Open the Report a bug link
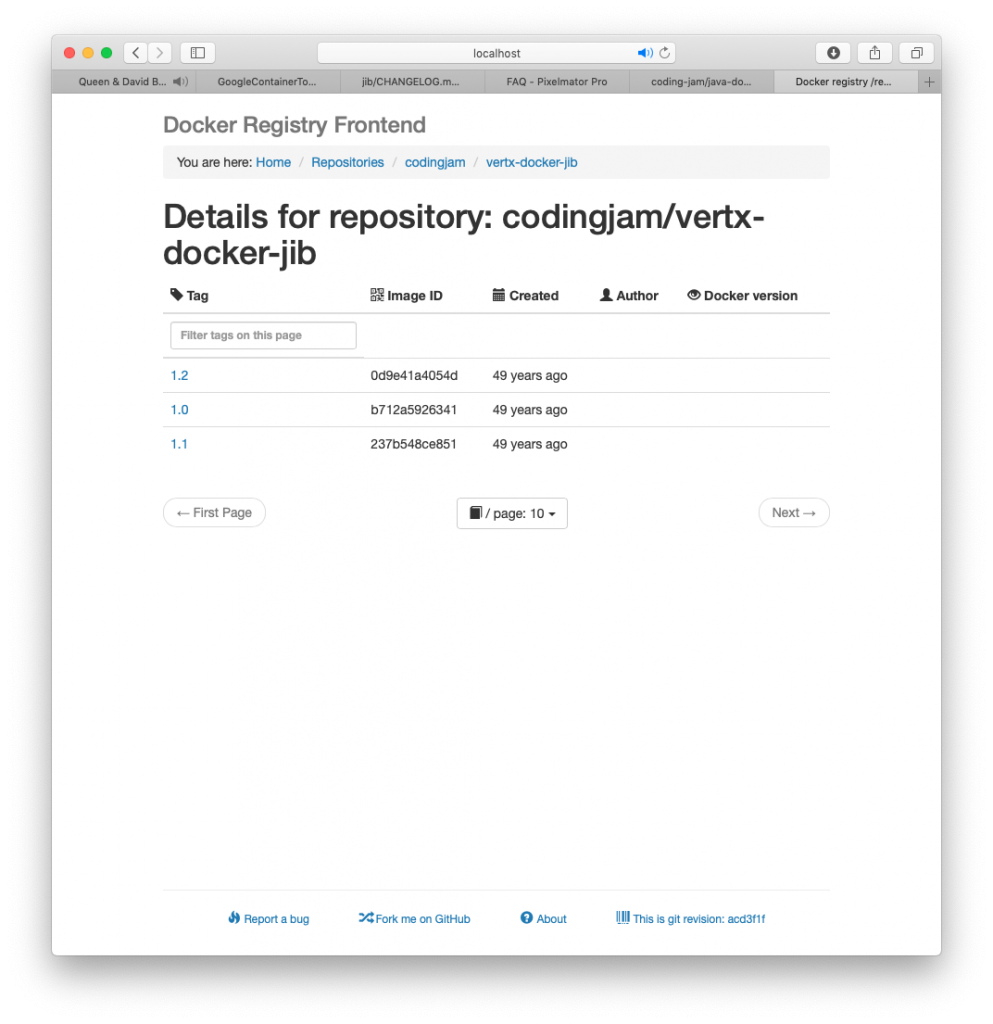The width and height of the screenshot is (993, 1024). [x=276, y=919]
